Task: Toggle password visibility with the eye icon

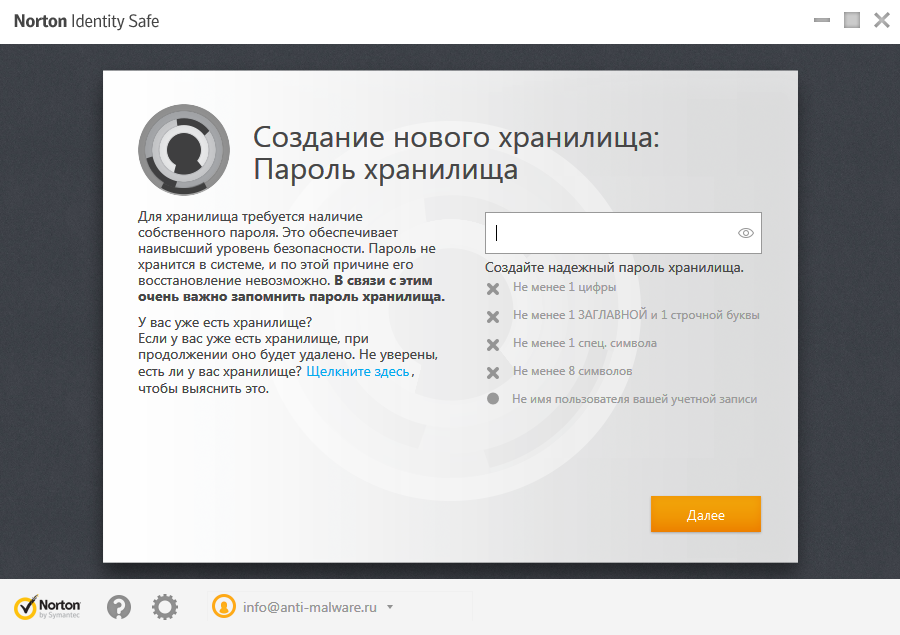Action: (x=746, y=233)
